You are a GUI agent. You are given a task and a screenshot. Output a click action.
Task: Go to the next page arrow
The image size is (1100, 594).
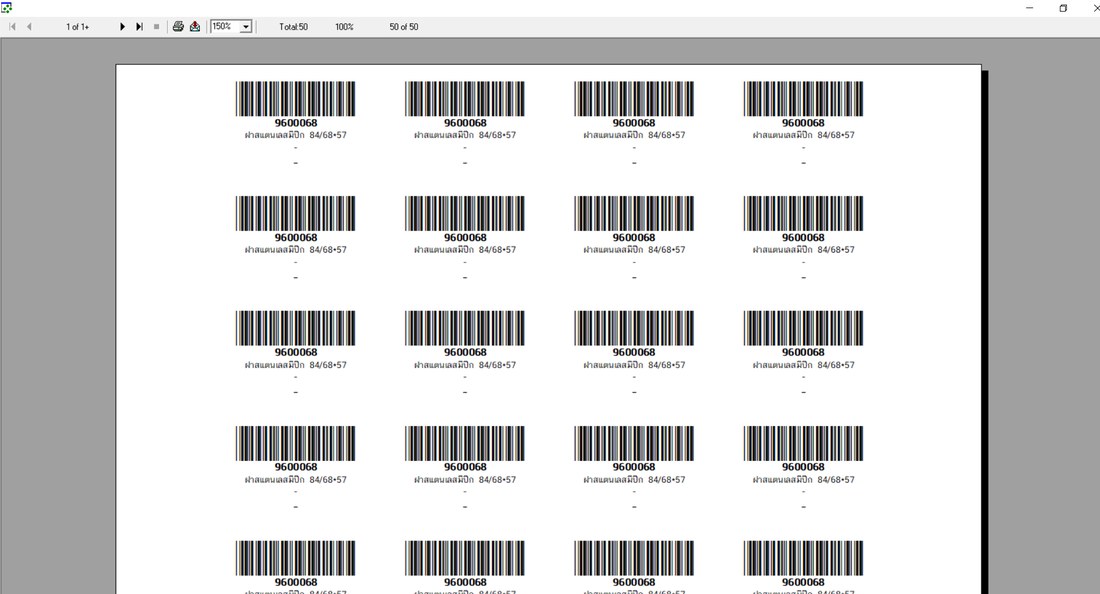(122, 27)
